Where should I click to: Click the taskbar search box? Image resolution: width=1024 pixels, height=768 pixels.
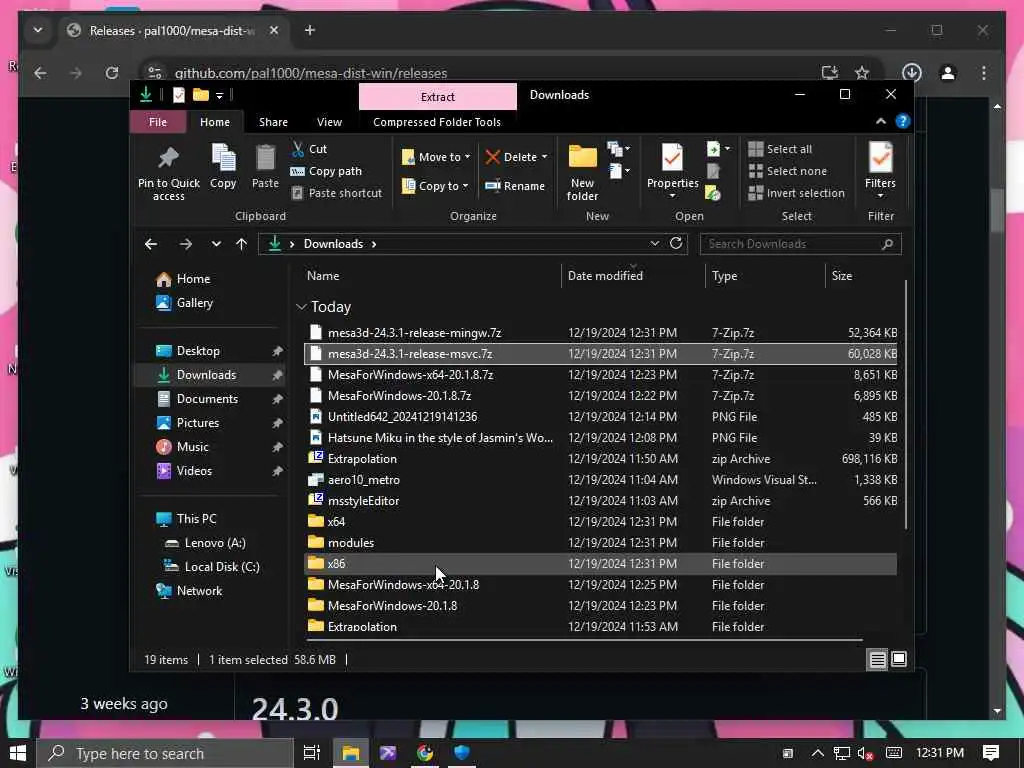coord(165,753)
